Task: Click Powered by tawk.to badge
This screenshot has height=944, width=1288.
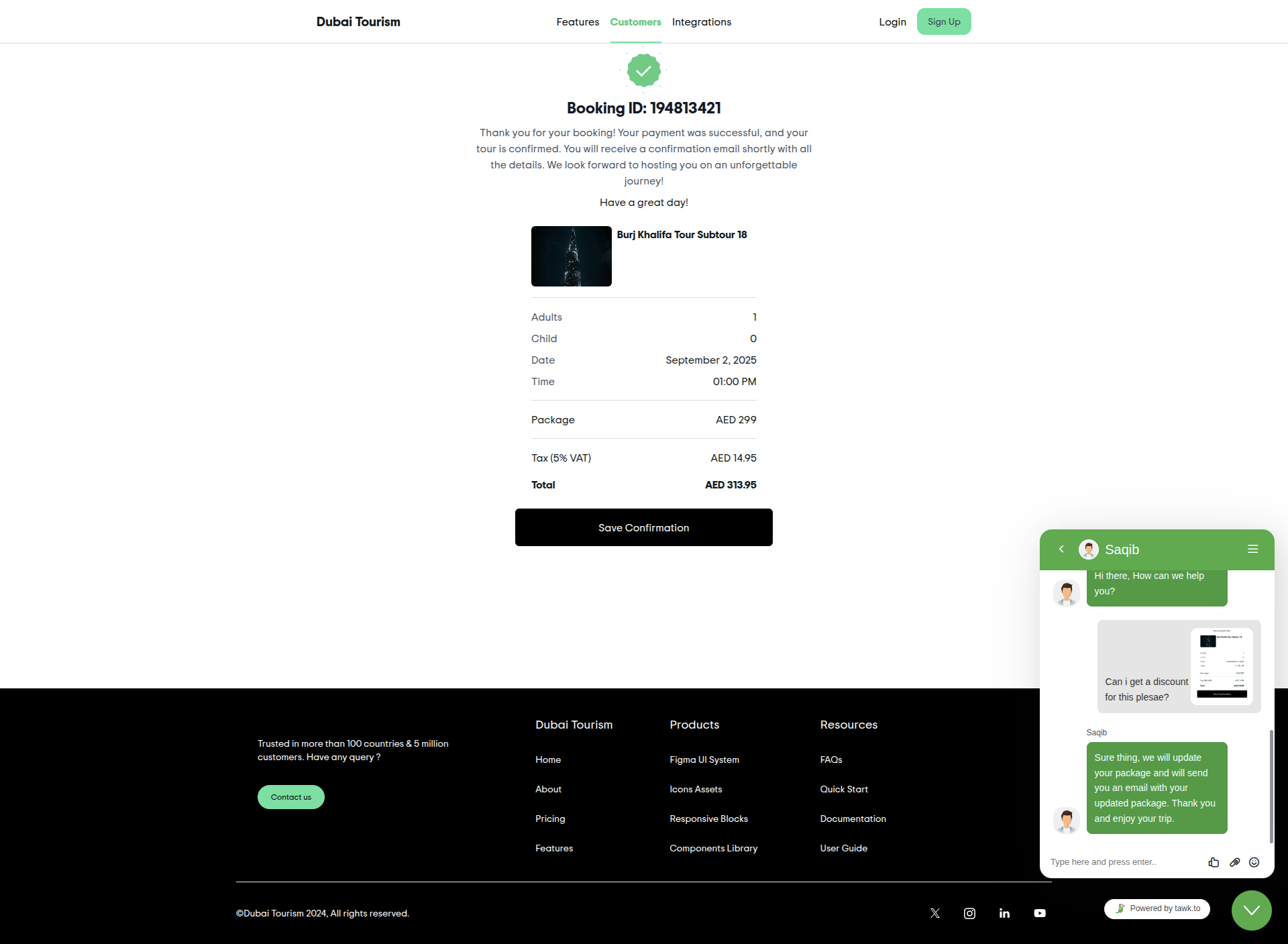Action: click(x=1157, y=908)
